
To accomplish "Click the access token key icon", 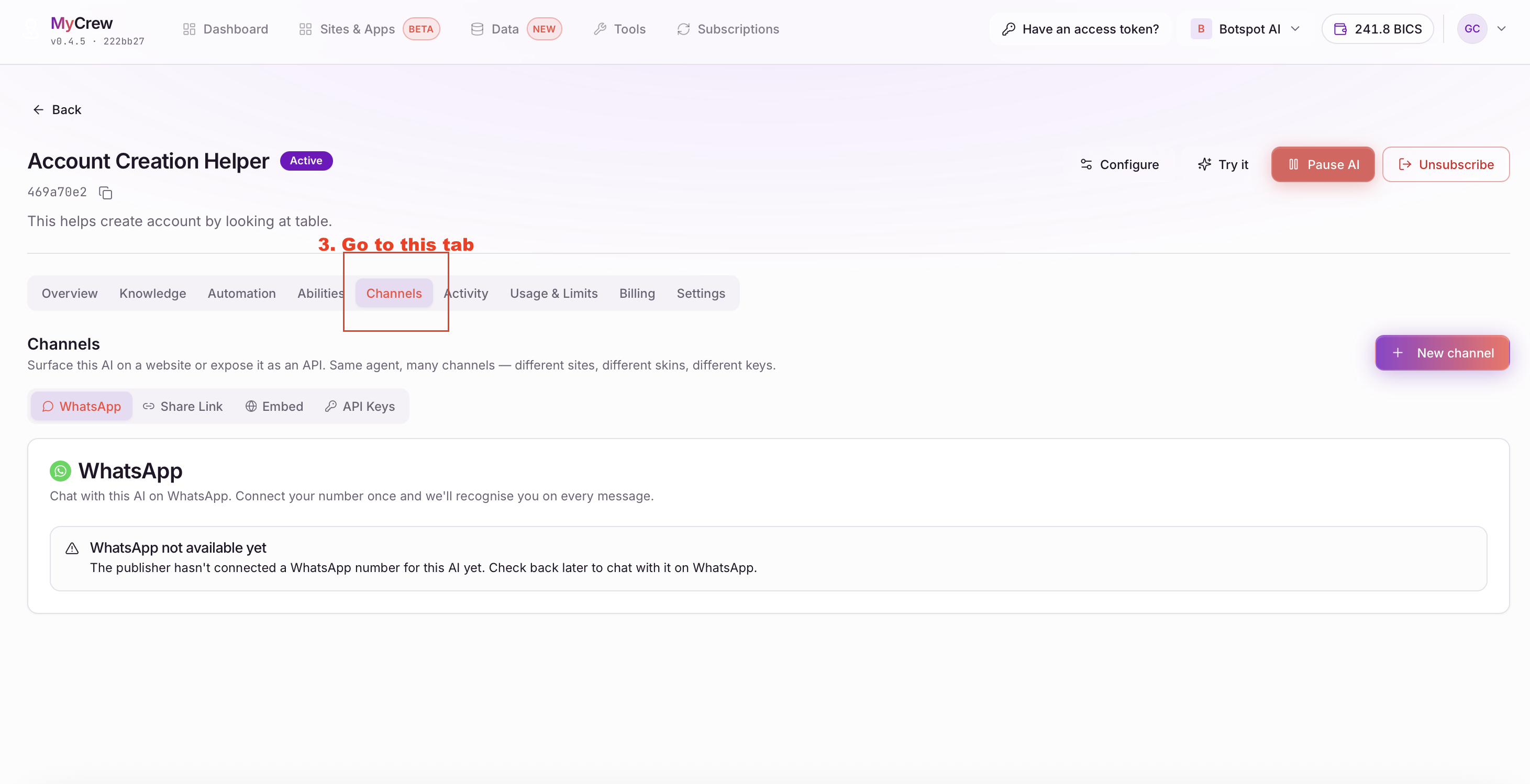I will 1008,29.
